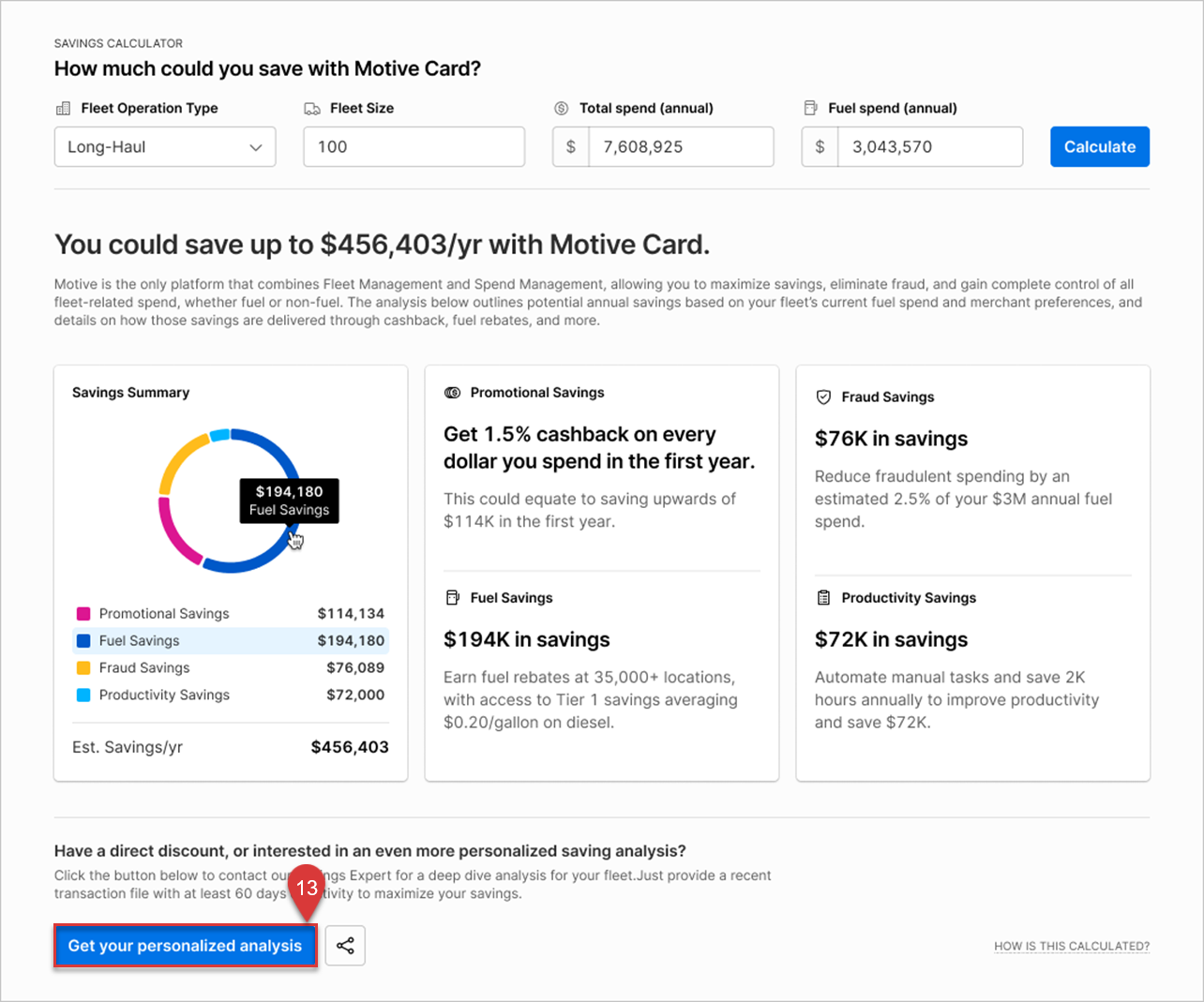The width and height of the screenshot is (1204, 1002).
Task: Click the pink Promotional Savings legend swatch
Action: point(83,614)
